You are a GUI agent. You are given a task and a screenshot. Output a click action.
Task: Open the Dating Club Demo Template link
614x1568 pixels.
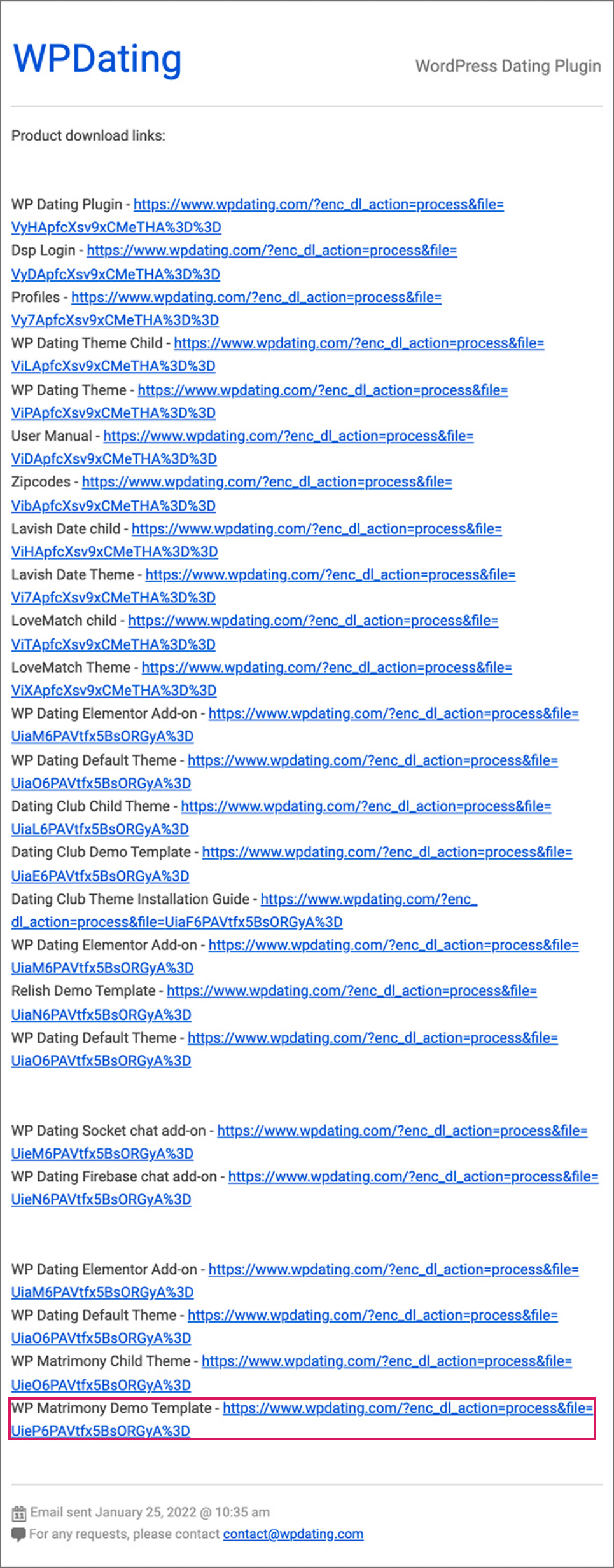(x=387, y=852)
